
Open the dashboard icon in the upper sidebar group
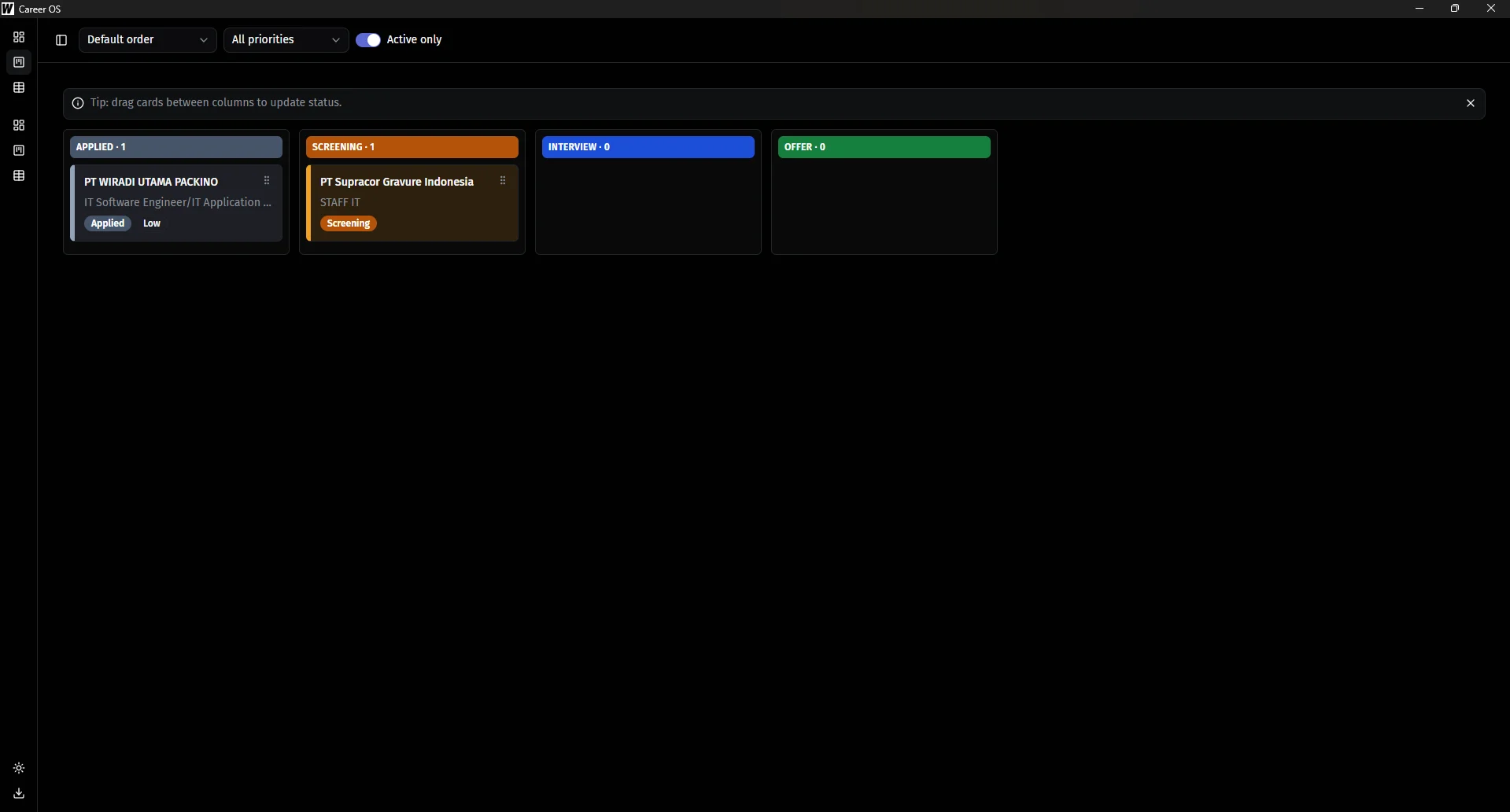click(19, 37)
